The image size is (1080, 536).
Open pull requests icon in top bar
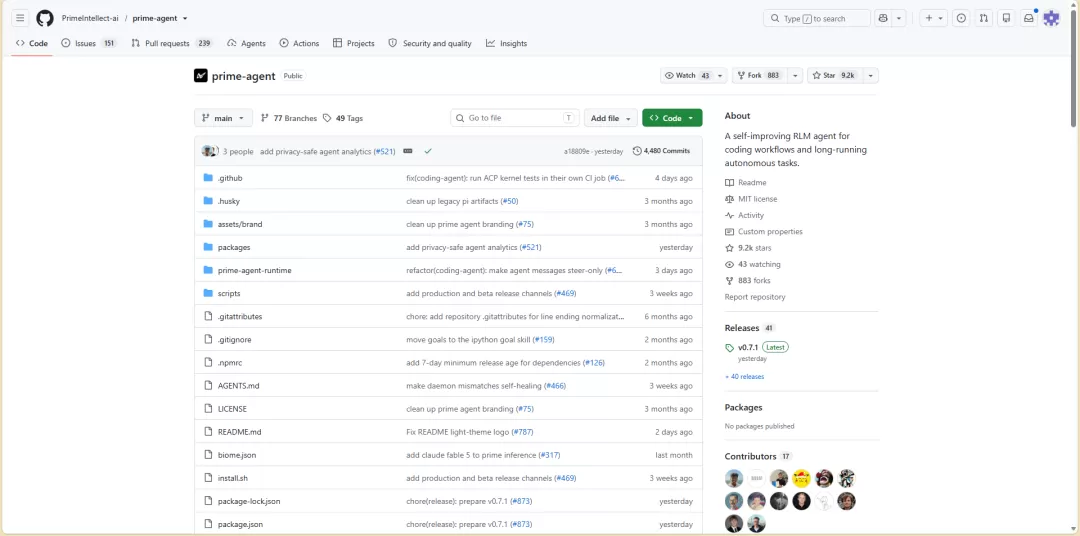click(x=984, y=19)
